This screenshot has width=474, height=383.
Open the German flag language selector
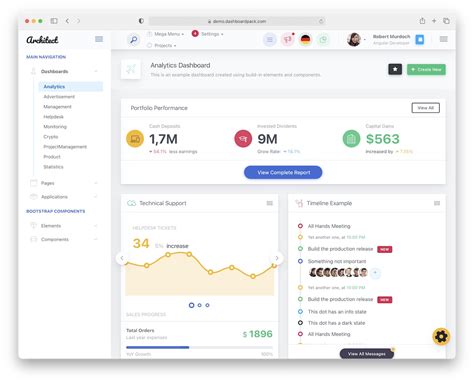305,40
